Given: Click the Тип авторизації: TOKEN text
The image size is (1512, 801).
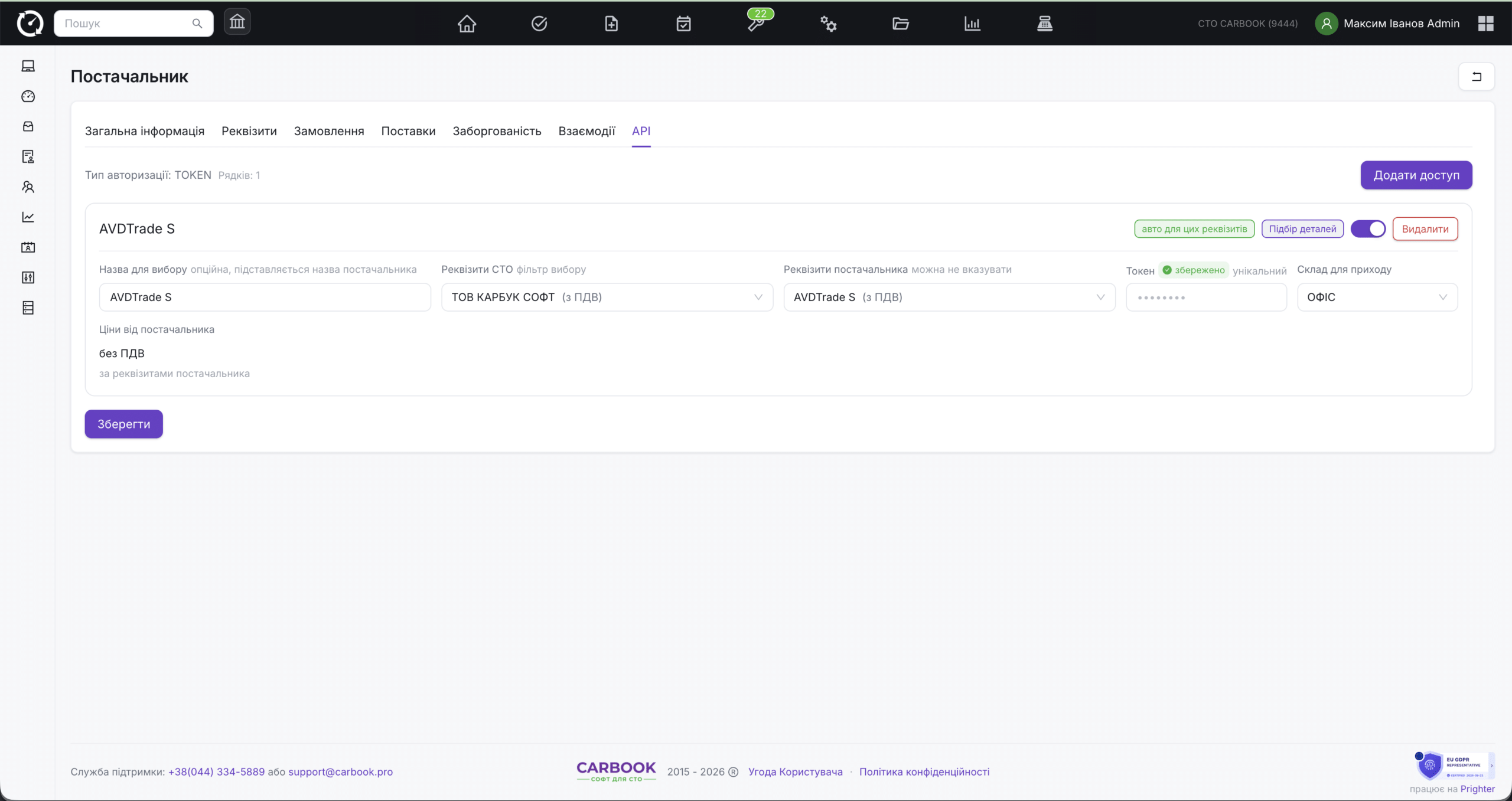Looking at the screenshot, I should 148,175.
